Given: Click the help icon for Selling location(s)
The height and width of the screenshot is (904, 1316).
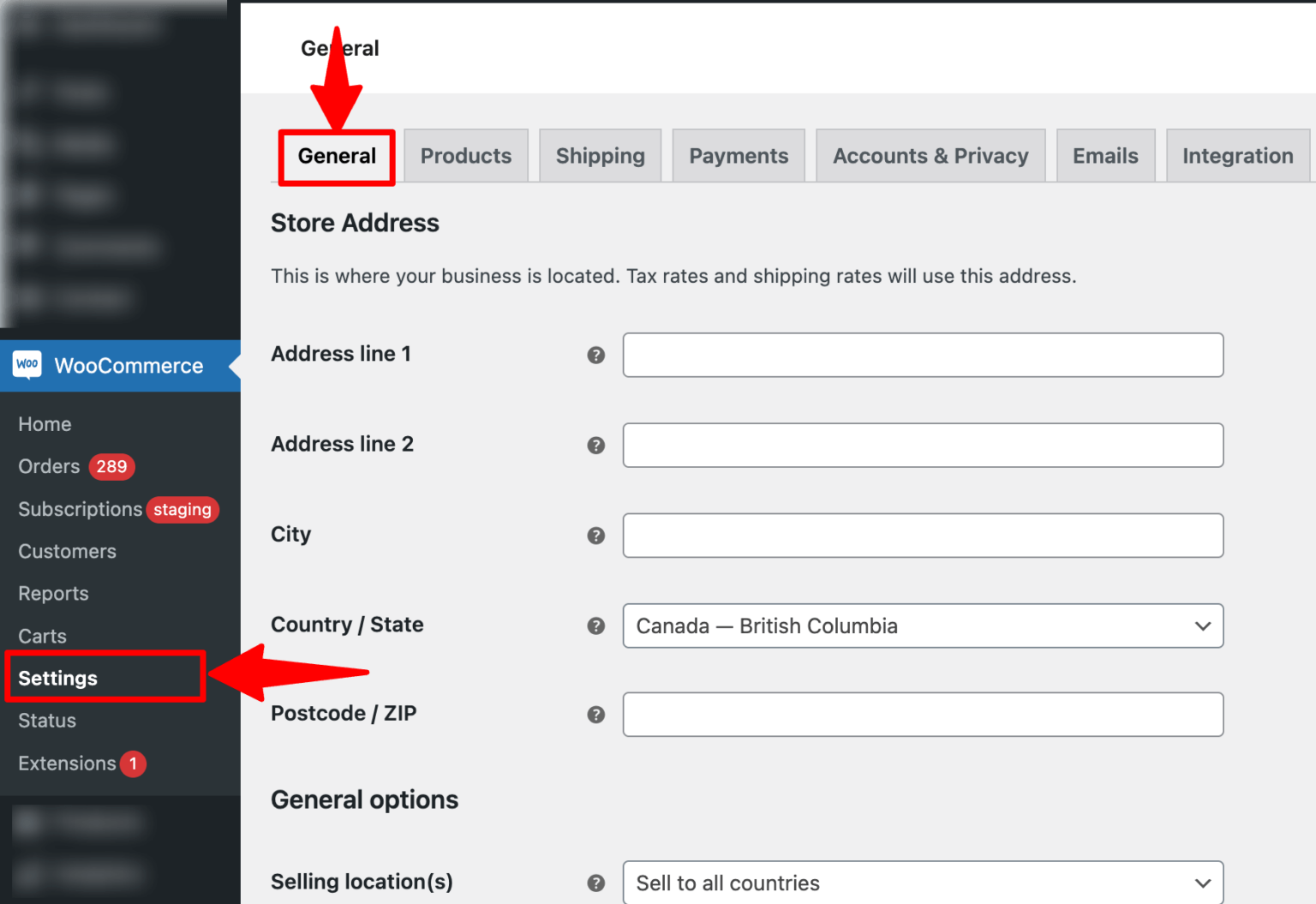Looking at the screenshot, I should pyautogui.click(x=596, y=882).
